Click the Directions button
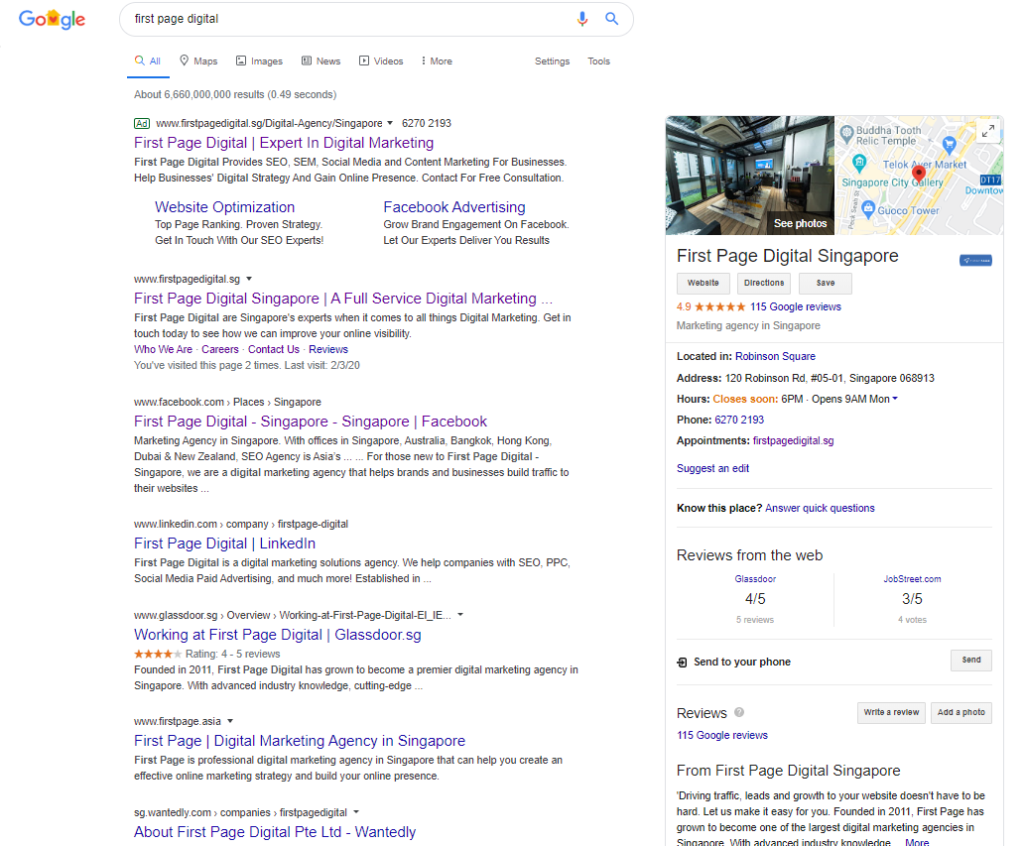The image size is (1024, 846). coord(764,283)
